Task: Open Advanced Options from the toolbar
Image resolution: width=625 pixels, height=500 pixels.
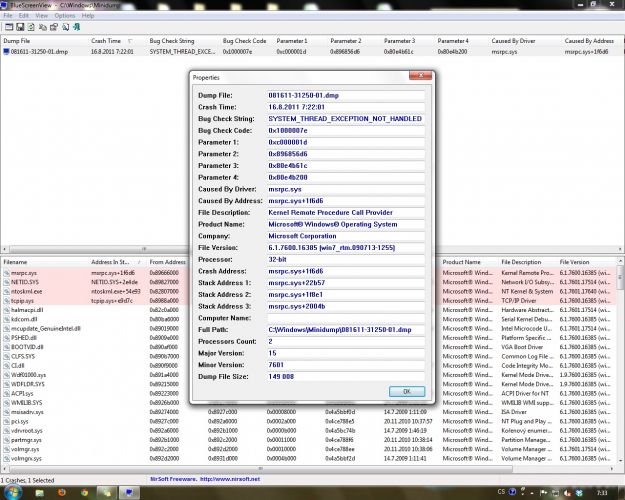Action: pyautogui.click(x=9, y=27)
